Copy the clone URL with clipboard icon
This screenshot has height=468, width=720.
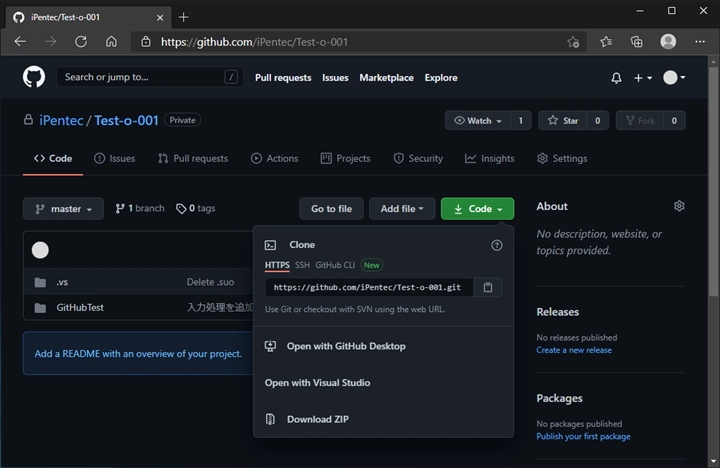pyautogui.click(x=488, y=288)
